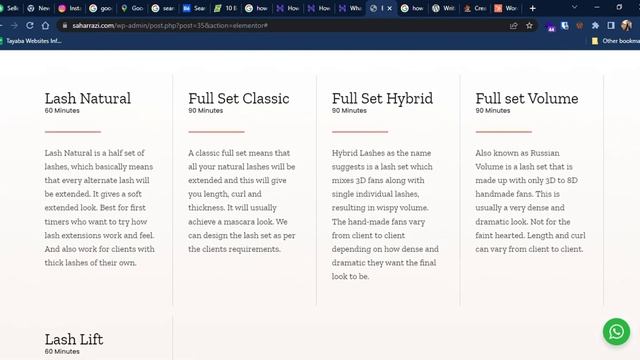
Task: Select the Full Set Hybrid heading
Action: coord(382,98)
